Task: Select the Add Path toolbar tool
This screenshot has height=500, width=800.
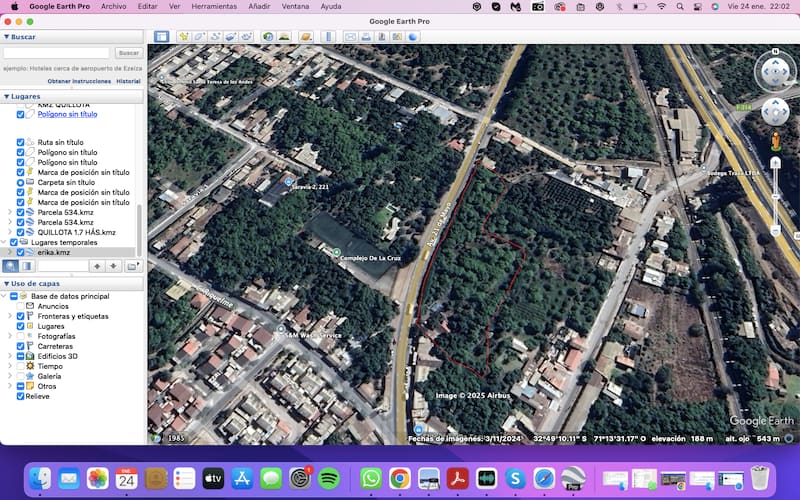Action: tap(215, 37)
